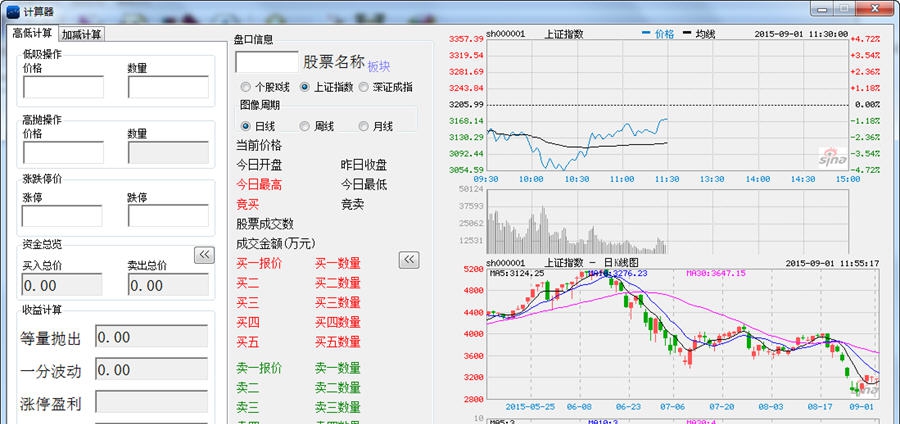Image resolution: width=900 pixels, height=424 pixels.
Task: Click the 买一数量 label
Action: 338,263
